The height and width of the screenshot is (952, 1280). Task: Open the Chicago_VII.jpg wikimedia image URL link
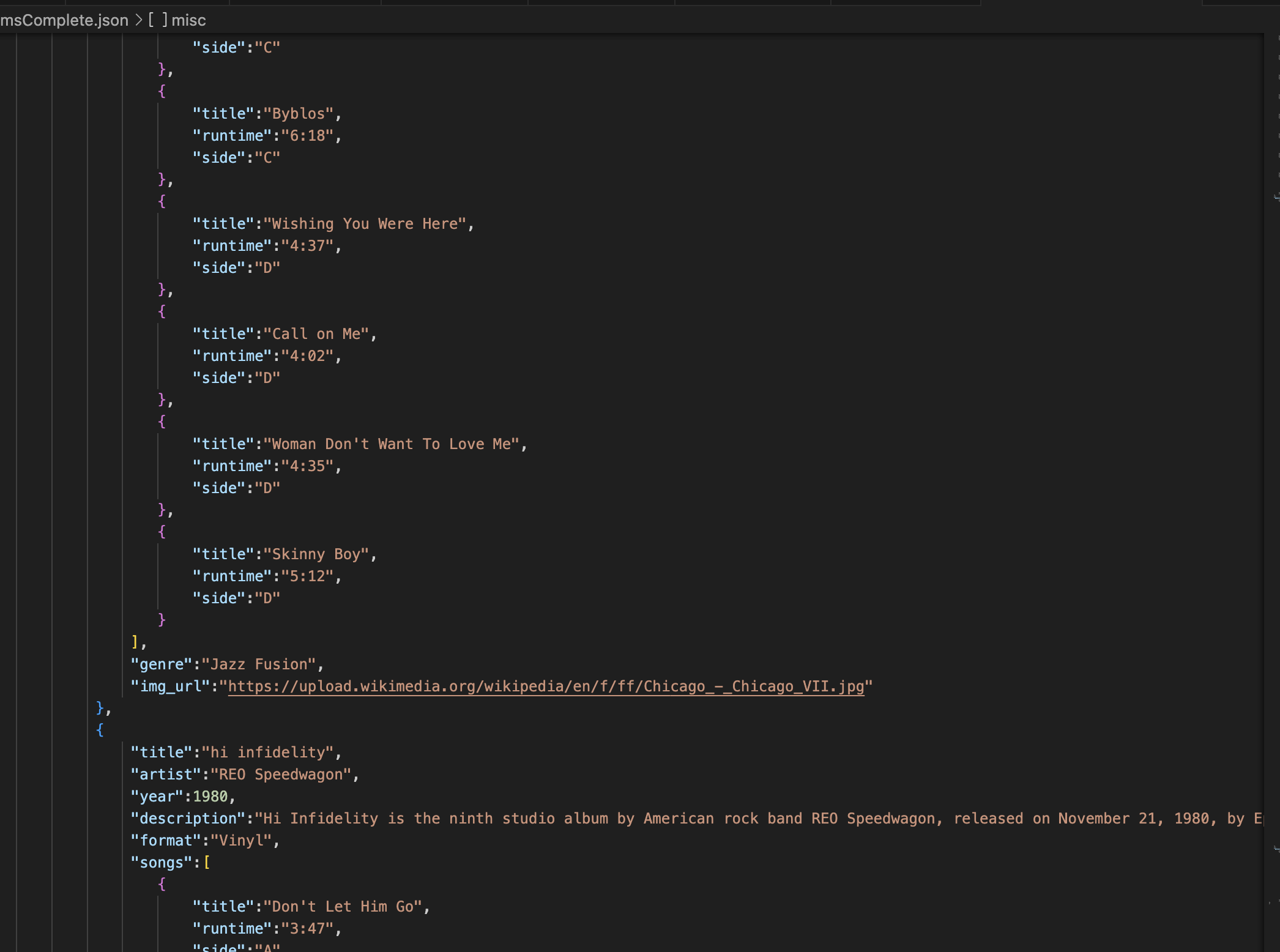[x=546, y=686]
